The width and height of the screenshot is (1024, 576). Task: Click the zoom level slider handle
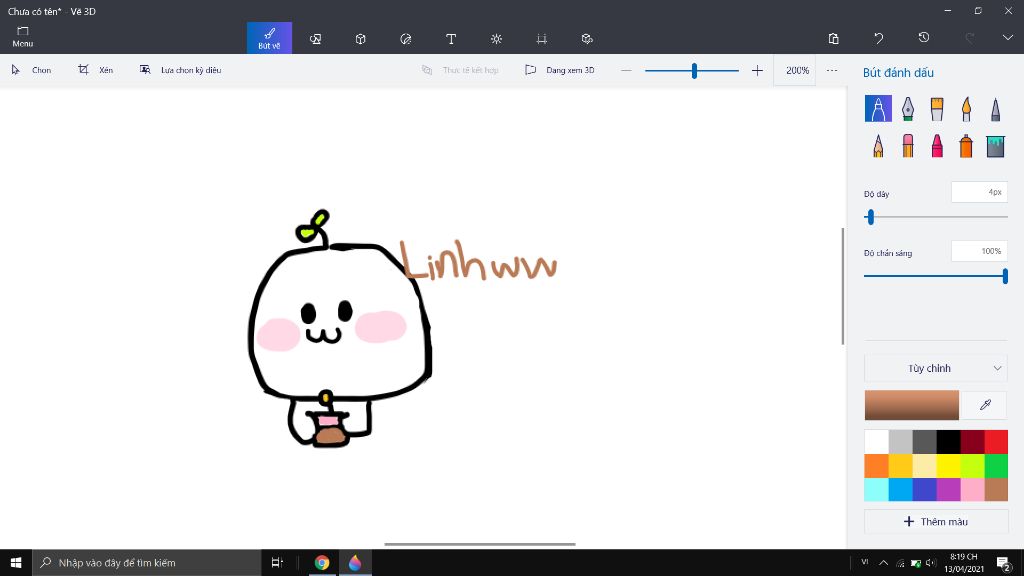[694, 70]
